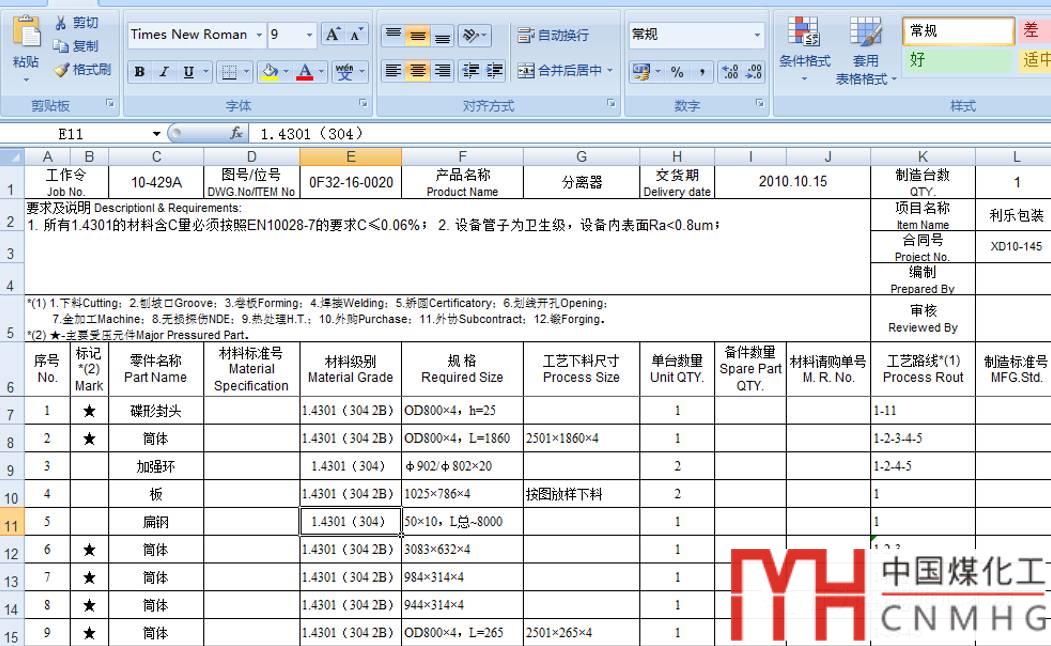Open the Name Box dropdown arrow

[x=156, y=134]
